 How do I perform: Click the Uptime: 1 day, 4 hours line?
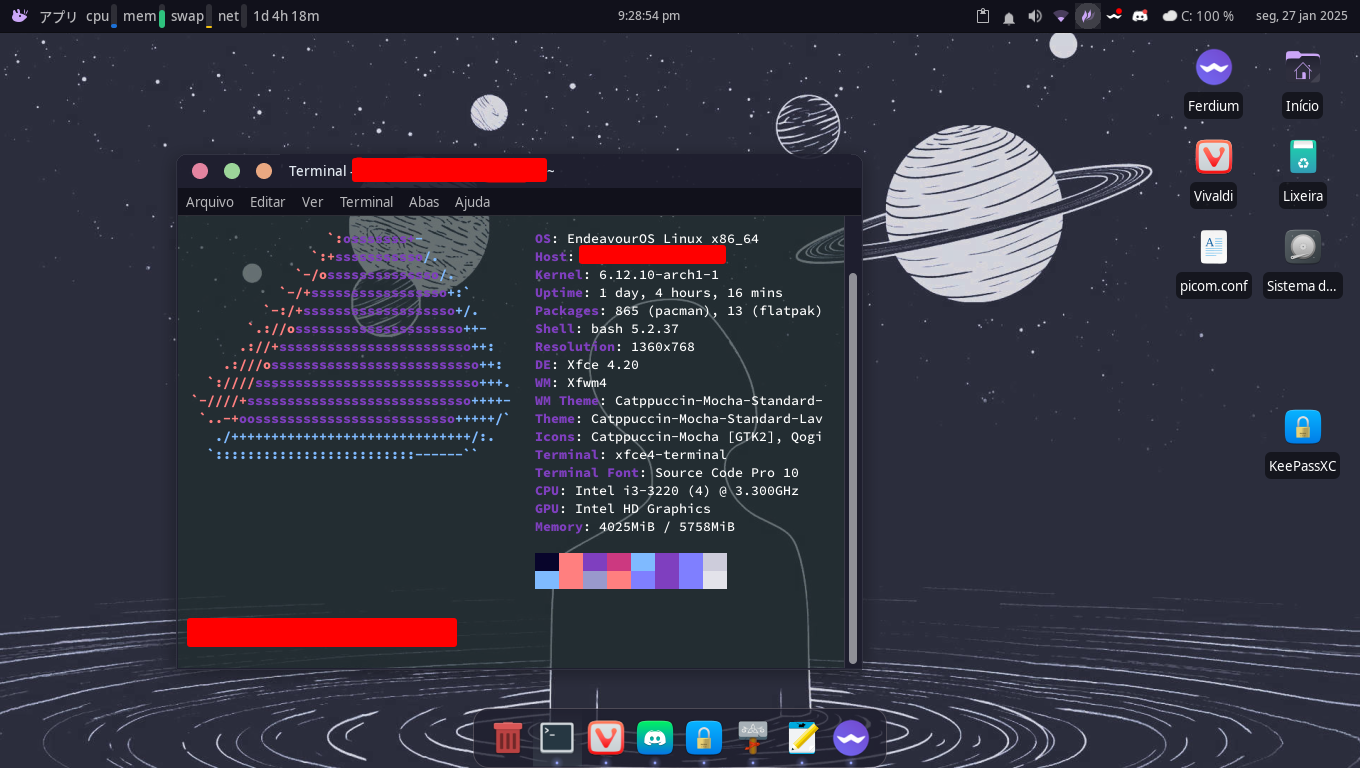point(659,293)
